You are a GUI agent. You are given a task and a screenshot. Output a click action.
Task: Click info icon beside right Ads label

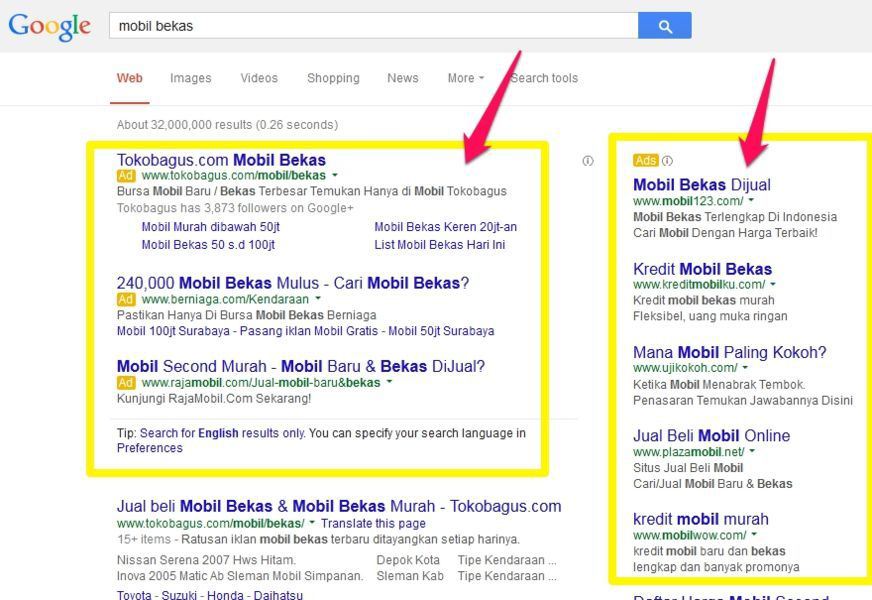pyautogui.click(x=667, y=161)
